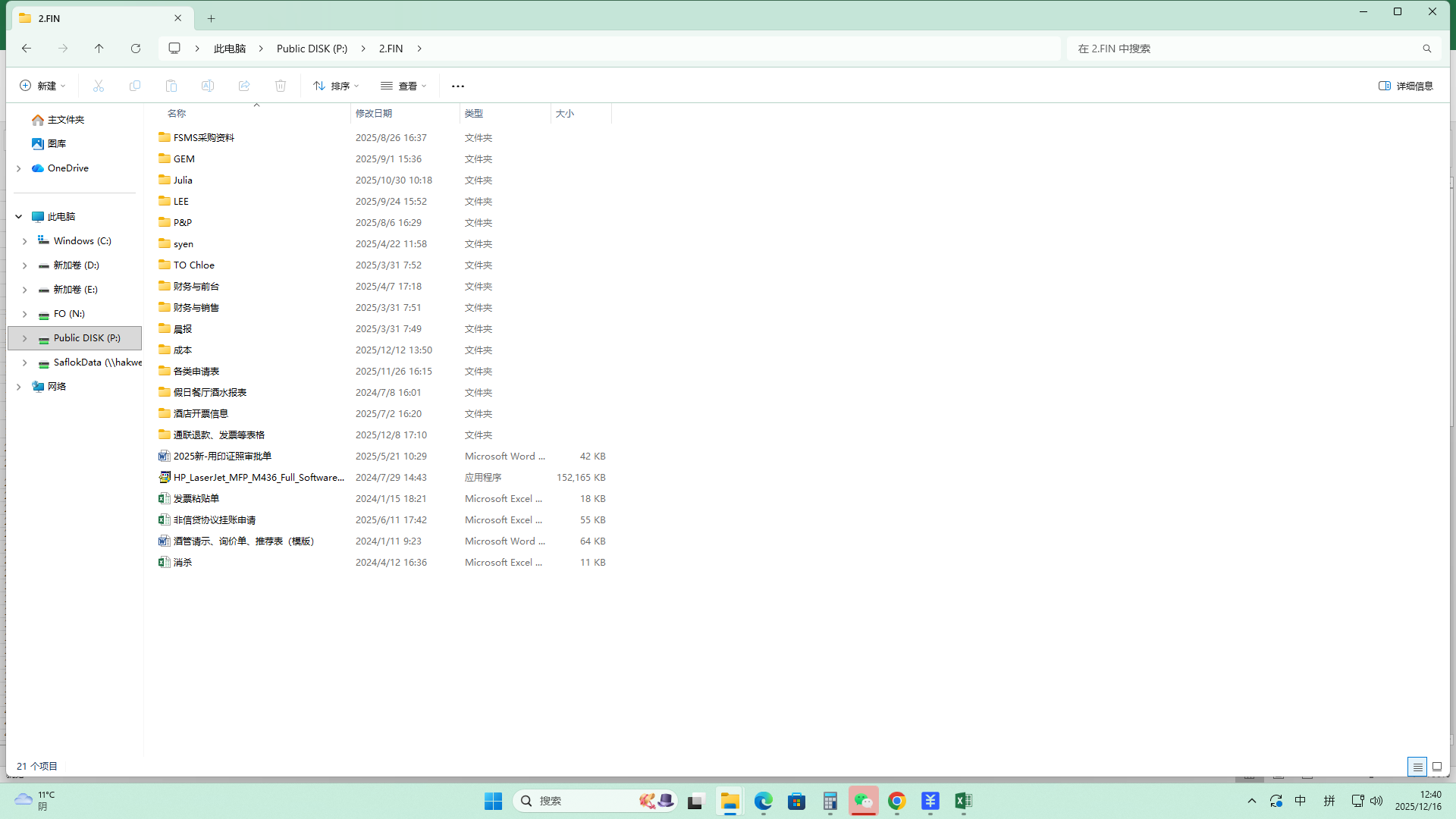Switch to details list view bottom-right
Screen dimensions: 1456x819
pos(1417,767)
